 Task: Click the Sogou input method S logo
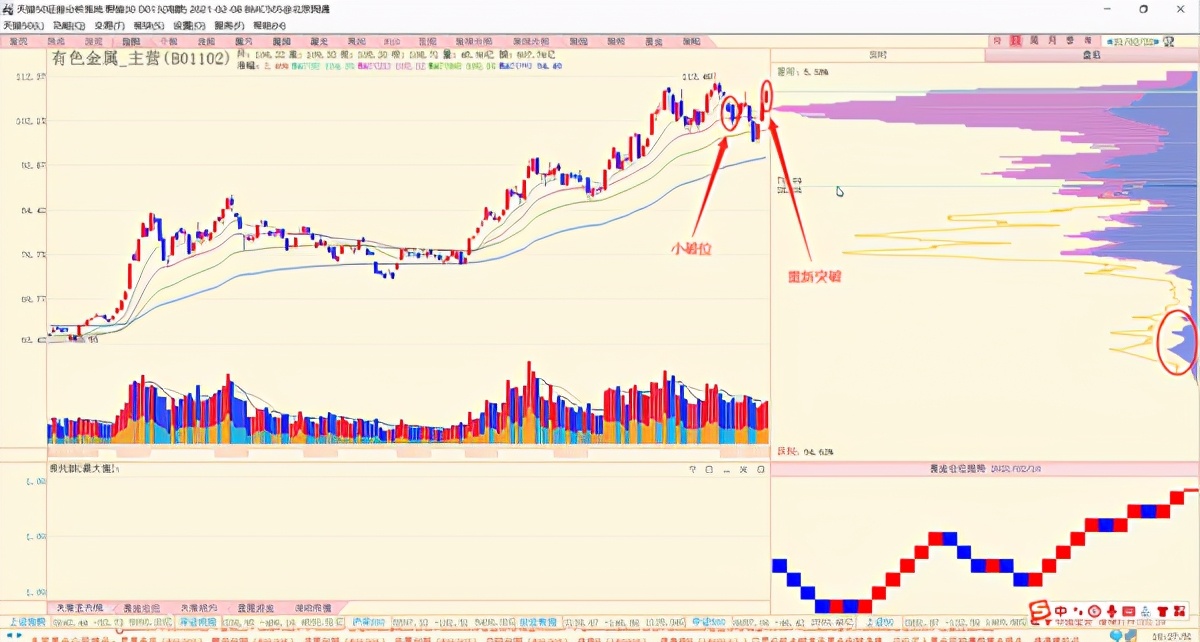1040,610
